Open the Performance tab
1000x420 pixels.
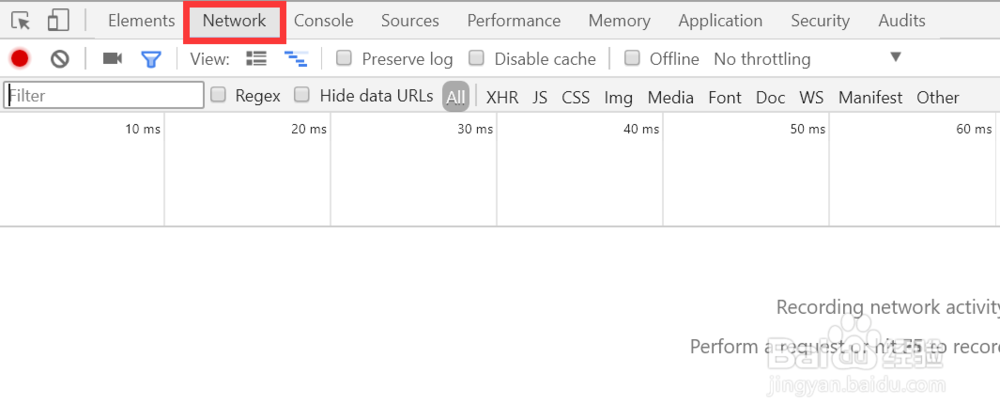coord(513,21)
